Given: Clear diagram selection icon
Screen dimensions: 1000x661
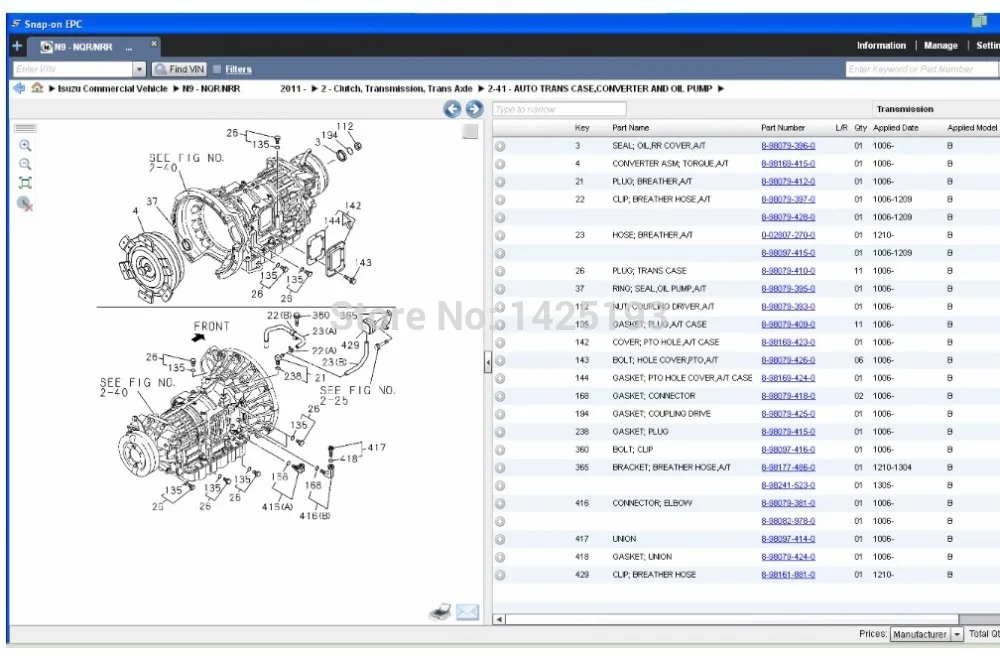Looking at the screenshot, I should (x=25, y=204).
